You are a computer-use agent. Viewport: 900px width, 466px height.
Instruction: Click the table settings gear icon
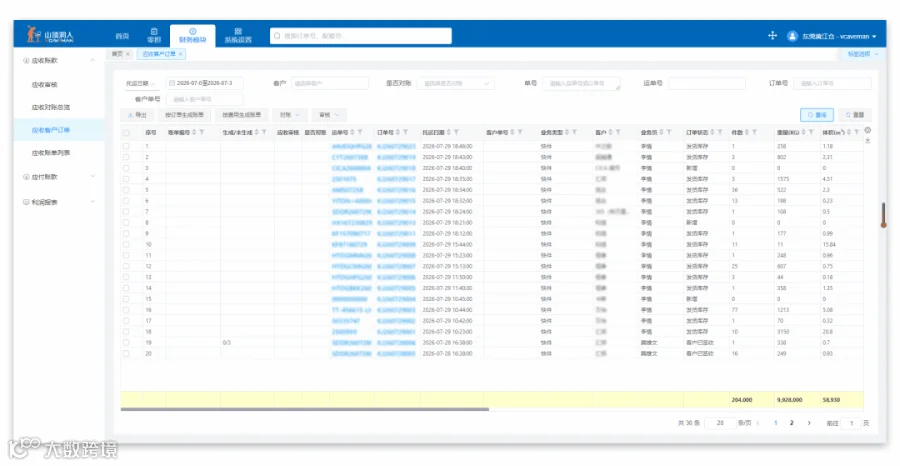click(x=867, y=130)
